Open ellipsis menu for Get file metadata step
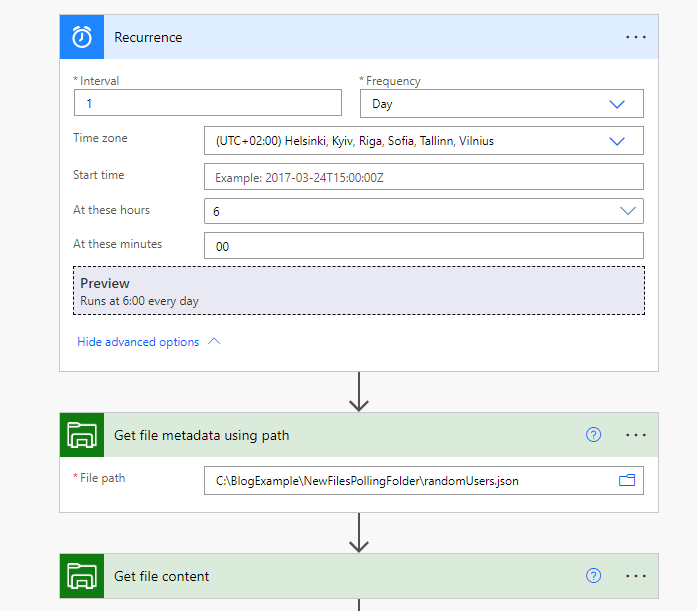The height and width of the screenshot is (611, 697). 636,435
